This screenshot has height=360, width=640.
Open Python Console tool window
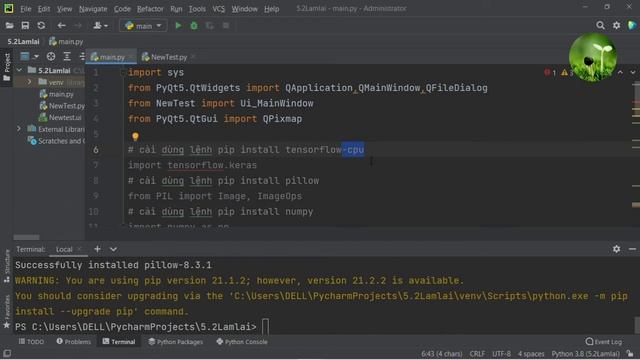click(x=242, y=342)
